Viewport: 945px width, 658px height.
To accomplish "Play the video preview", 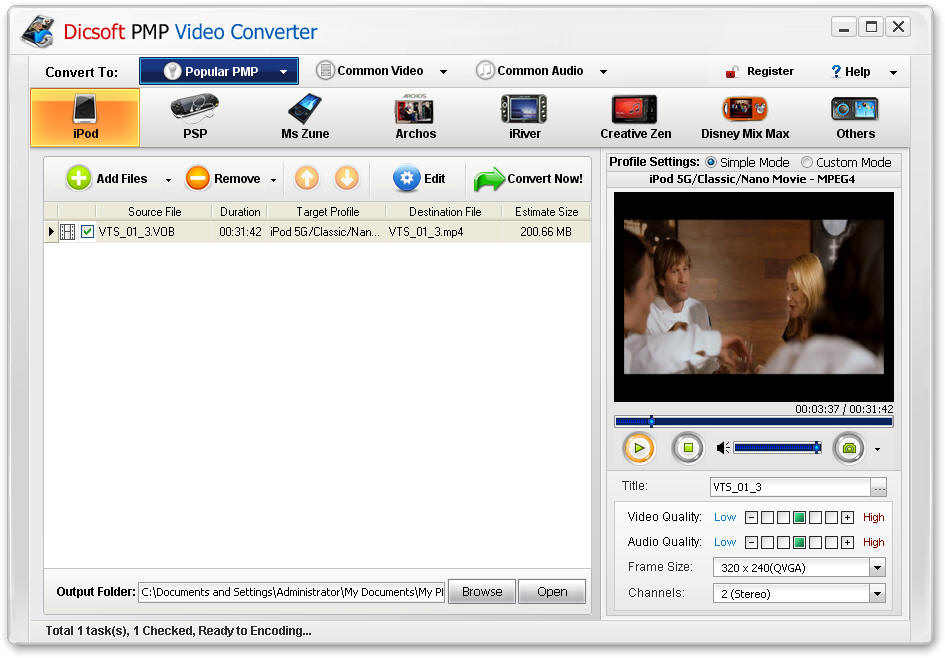I will 639,448.
